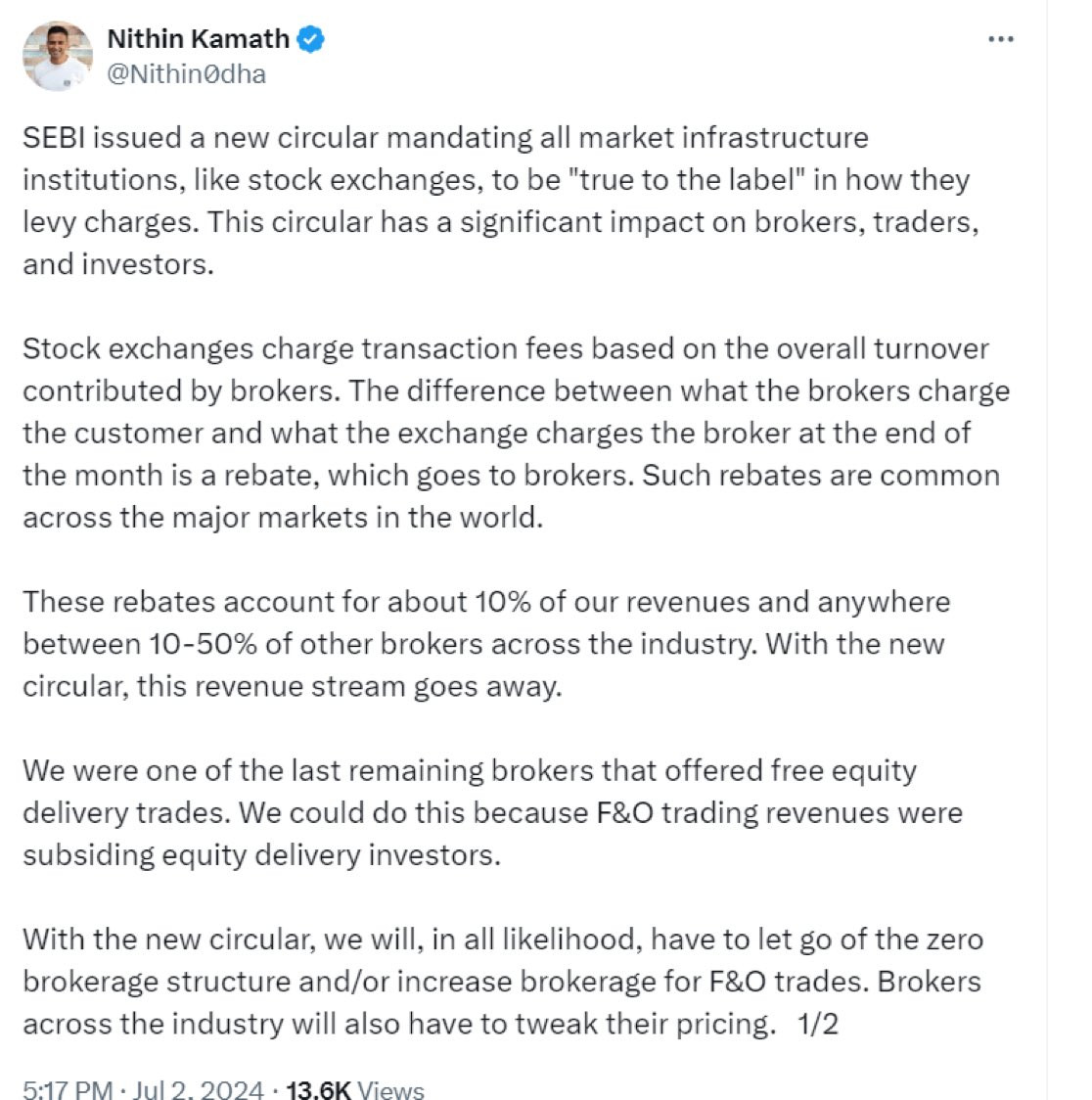Open Nithin Kamath's profile picture
The height and width of the screenshot is (1100, 1092).
(58, 57)
